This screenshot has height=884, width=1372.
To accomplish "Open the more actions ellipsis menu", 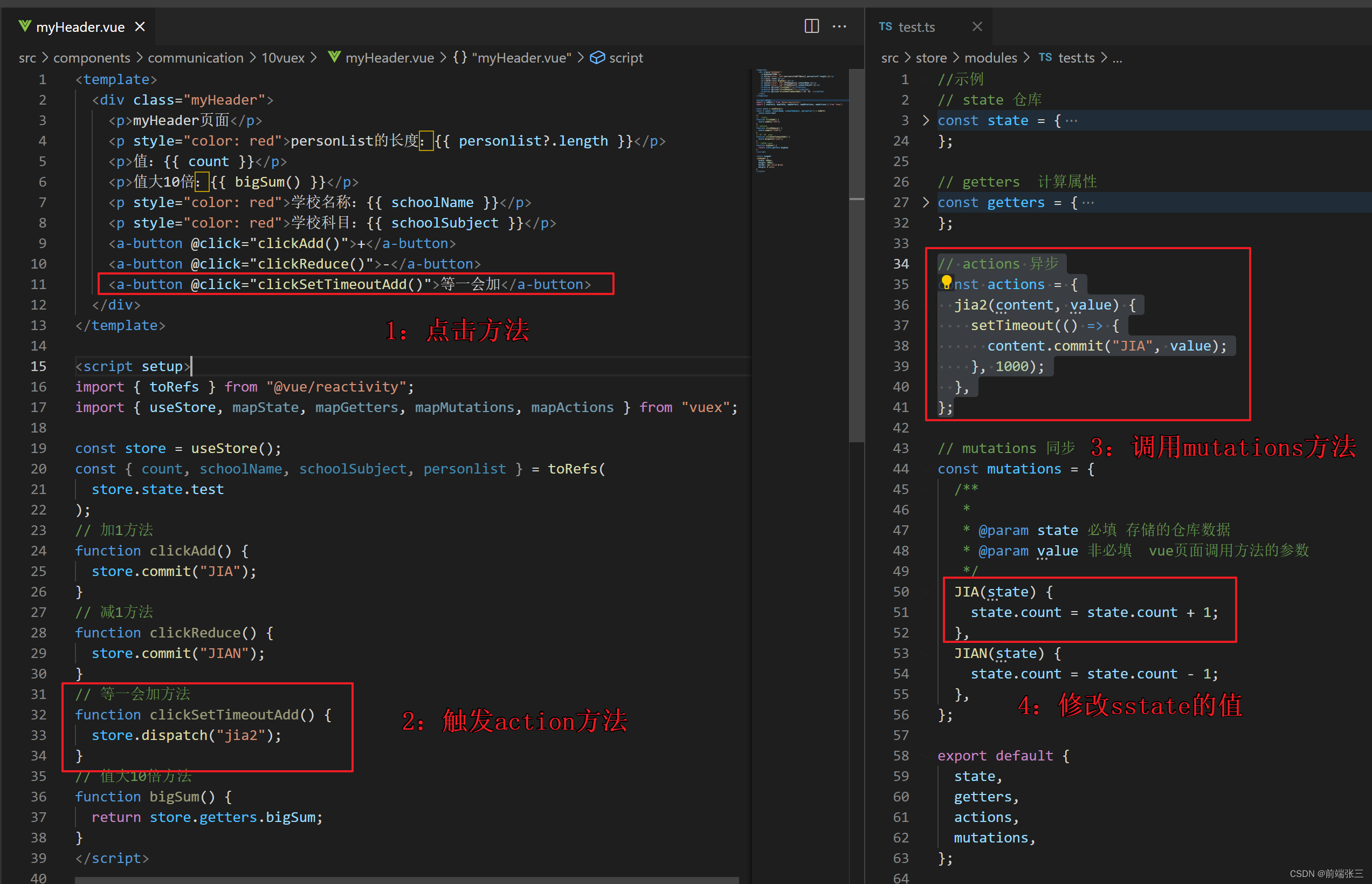I will [839, 26].
